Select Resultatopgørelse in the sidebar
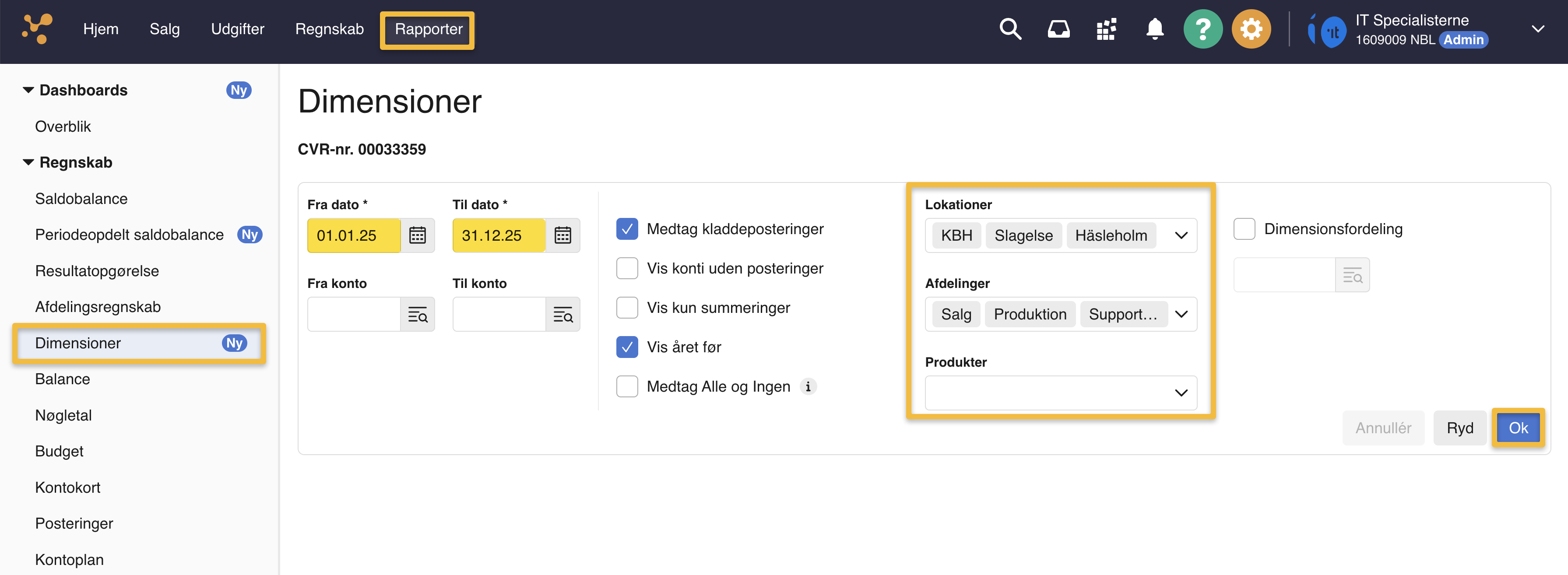Image resolution: width=1568 pixels, height=575 pixels. (x=97, y=271)
